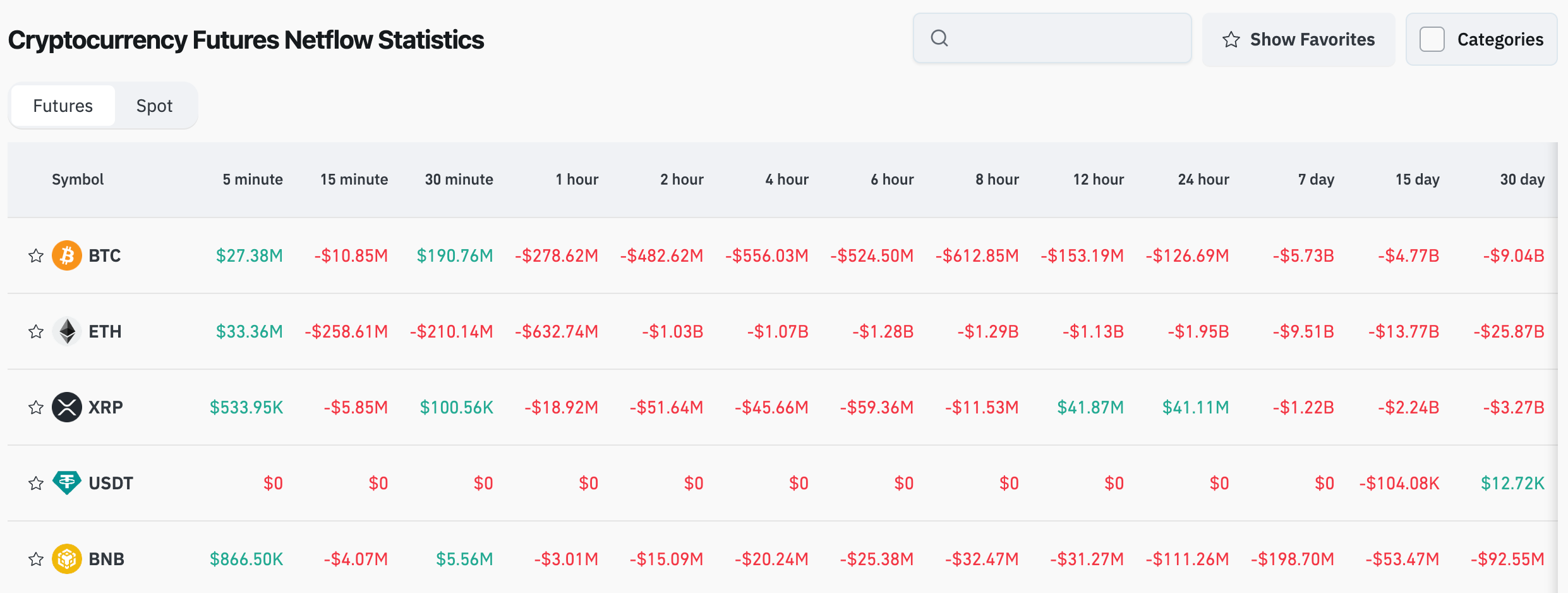Image resolution: width=1568 pixels, height=593 pixels.
Task: Sort by the 1 hour column
Action: (x=577, y=180)
